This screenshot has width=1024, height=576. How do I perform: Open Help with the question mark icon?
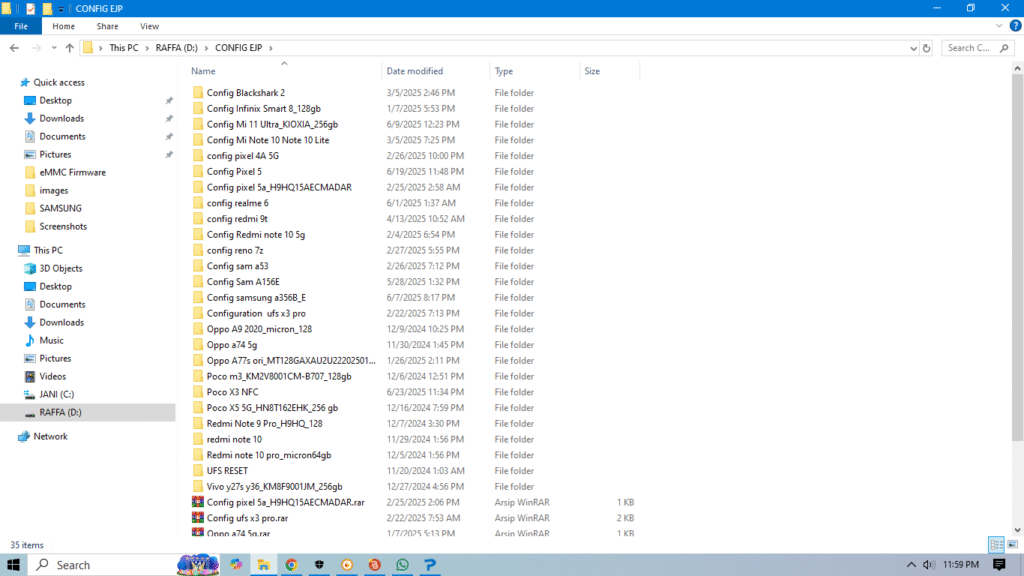(1015, 26)
